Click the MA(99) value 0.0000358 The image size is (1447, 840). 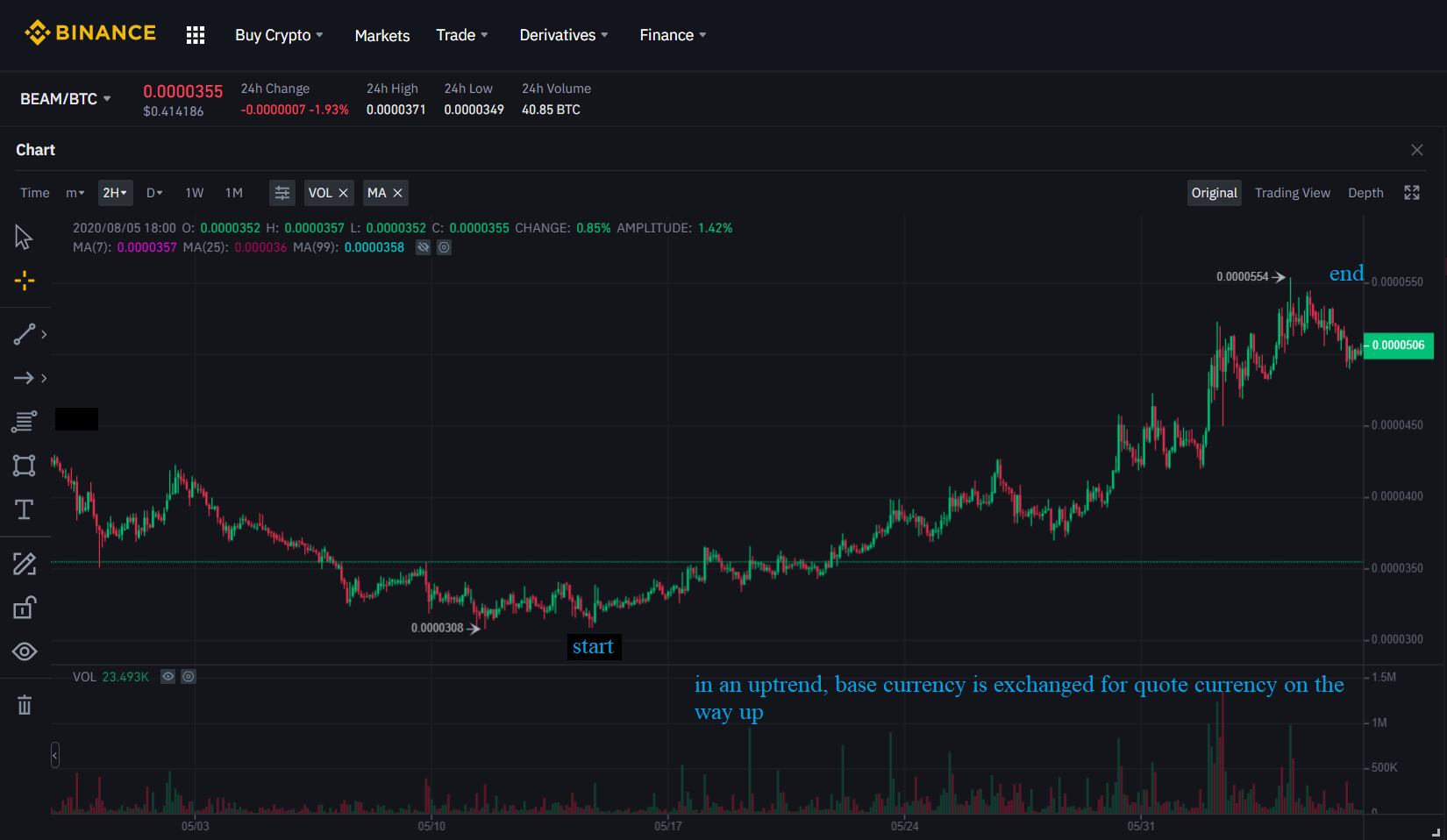(x=374, y=247)
